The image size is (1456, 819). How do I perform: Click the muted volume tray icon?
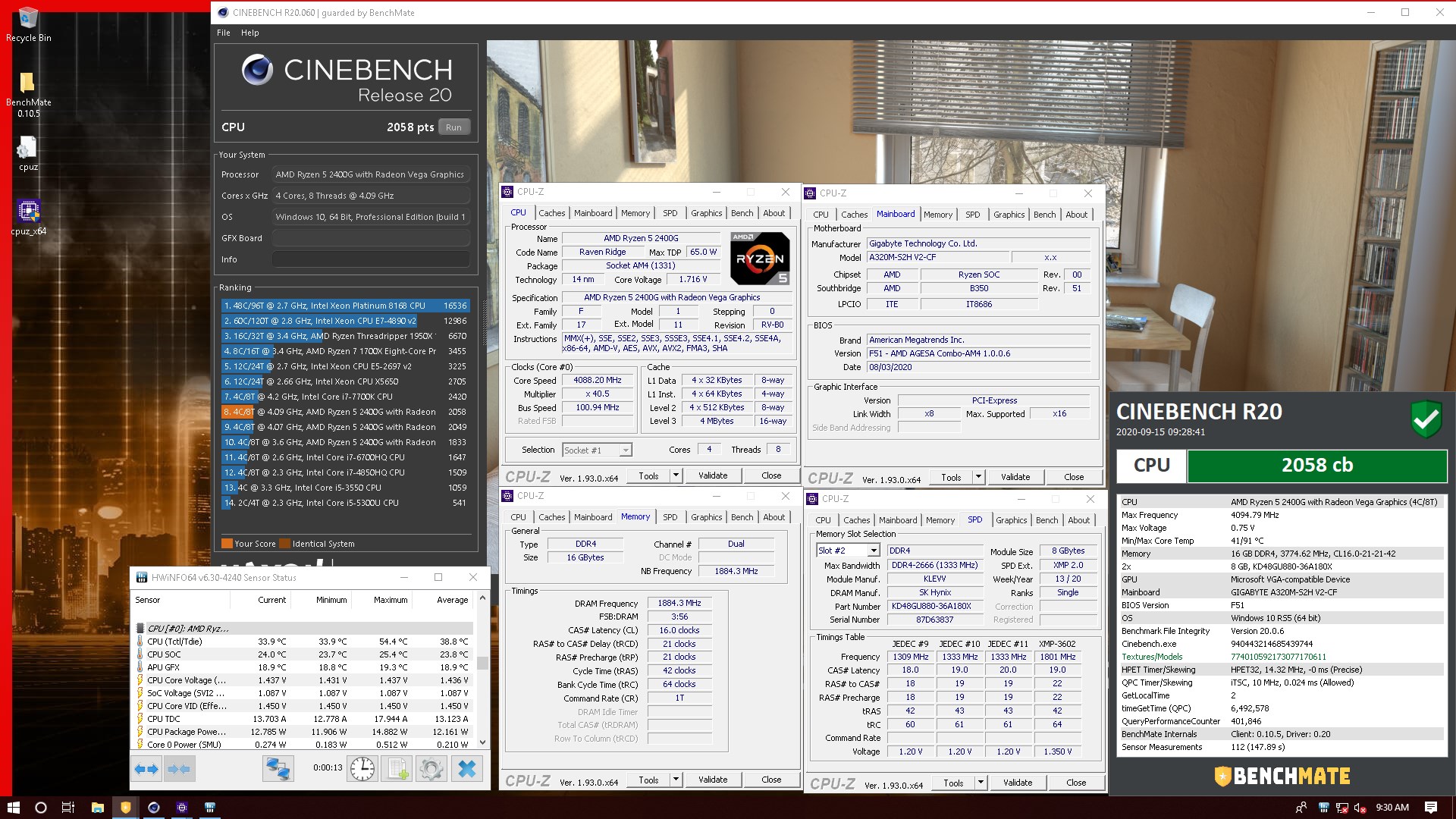1360,808
